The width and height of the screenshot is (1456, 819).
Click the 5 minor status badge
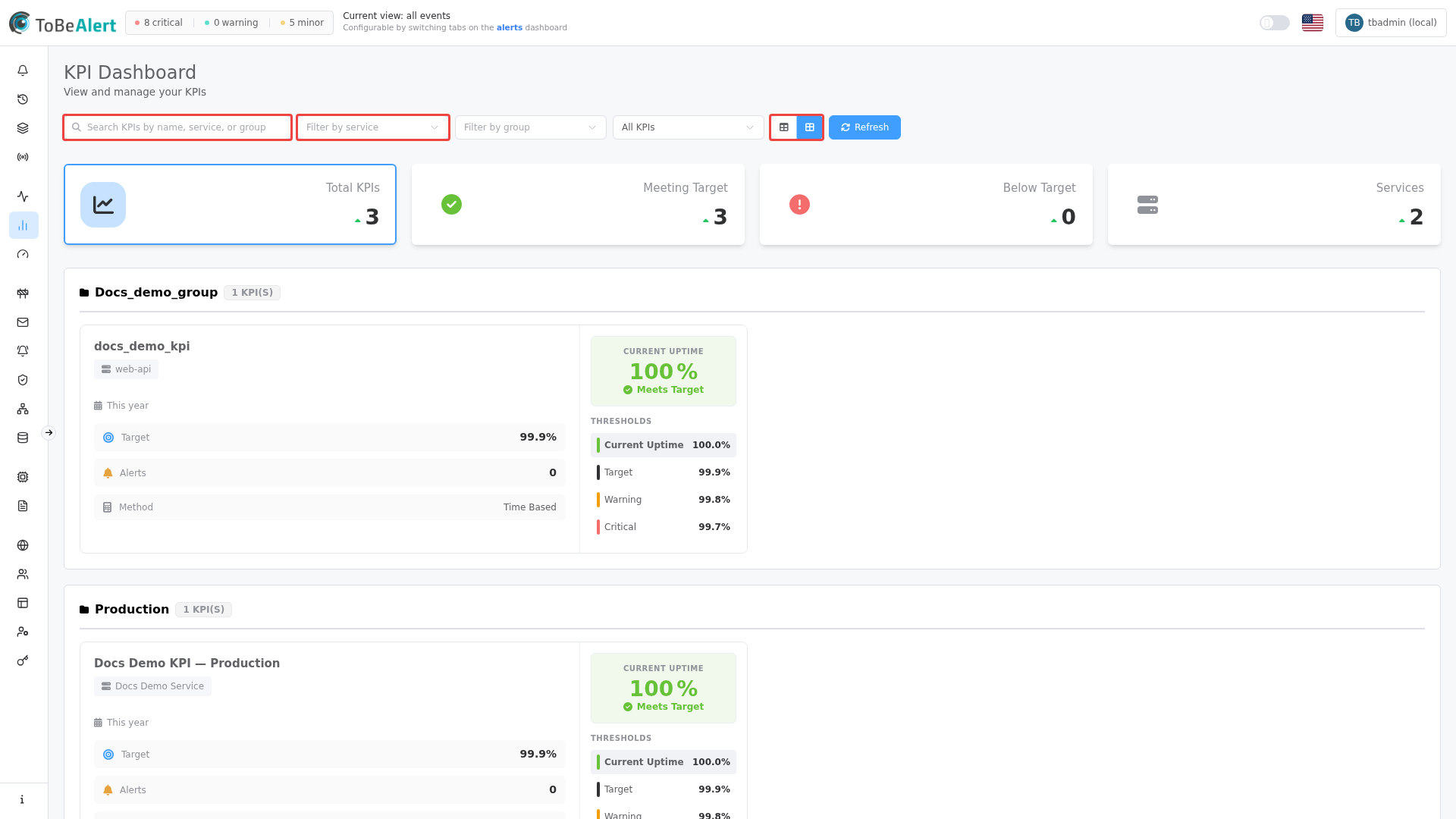coord(302,23)
